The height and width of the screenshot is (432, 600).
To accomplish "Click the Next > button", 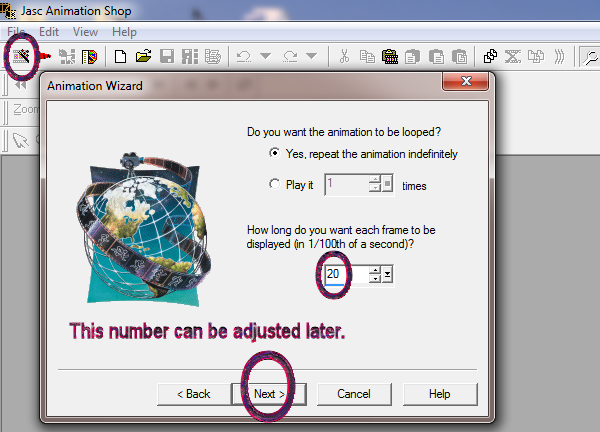I will pos(269,394).
